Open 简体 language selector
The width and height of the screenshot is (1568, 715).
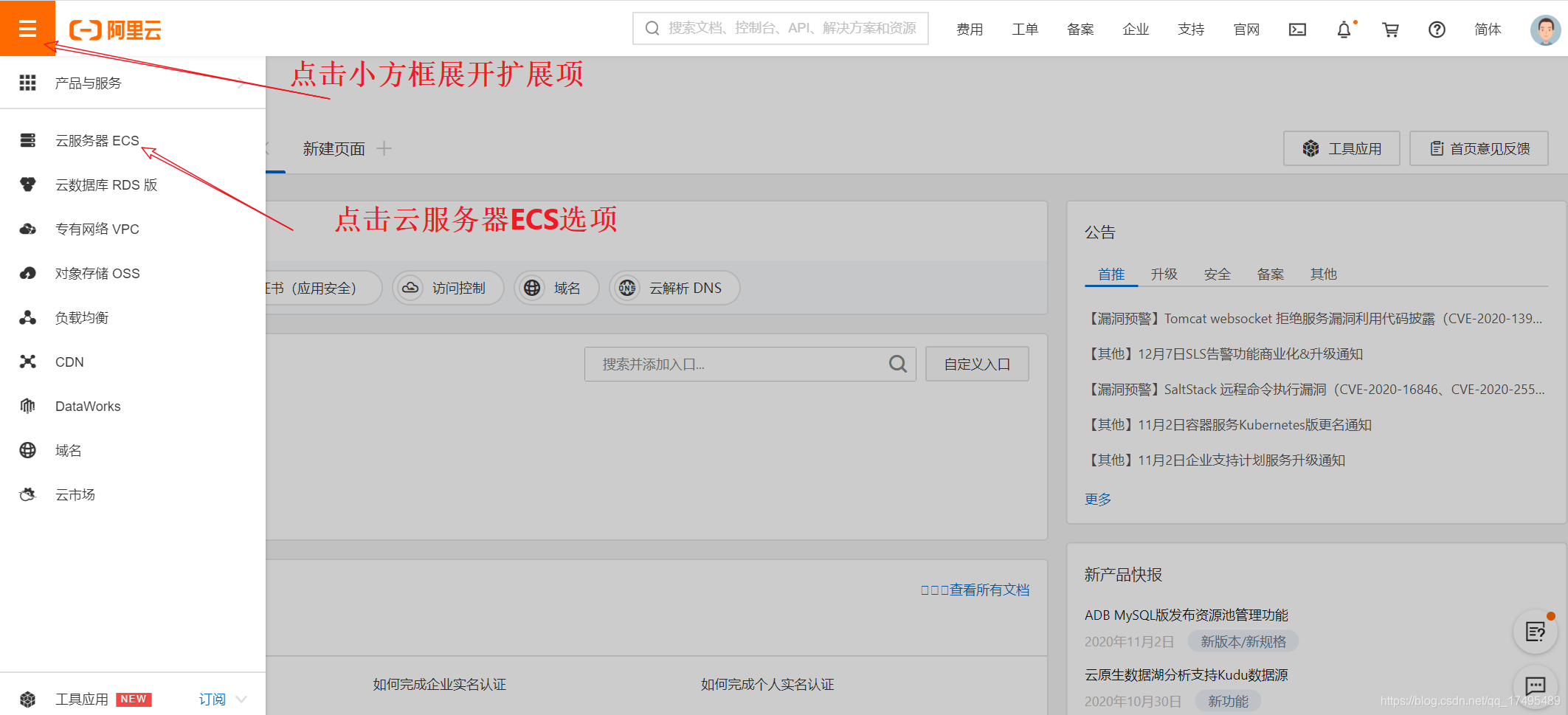[1488, 30]
